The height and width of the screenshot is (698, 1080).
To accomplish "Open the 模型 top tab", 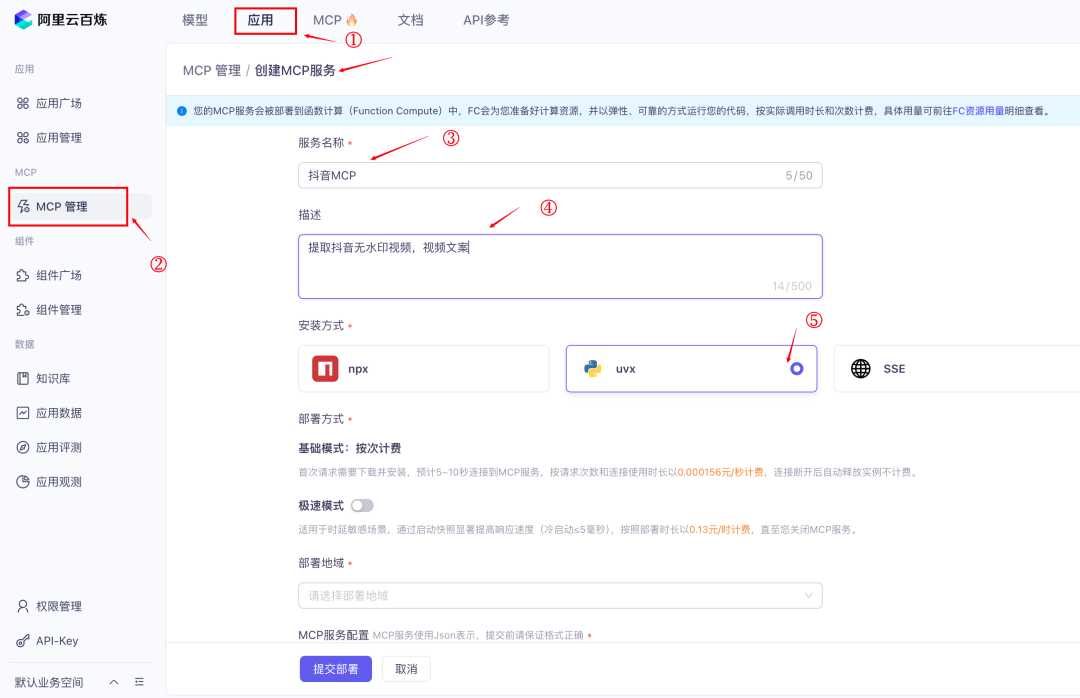I will (x=195, y=20).
